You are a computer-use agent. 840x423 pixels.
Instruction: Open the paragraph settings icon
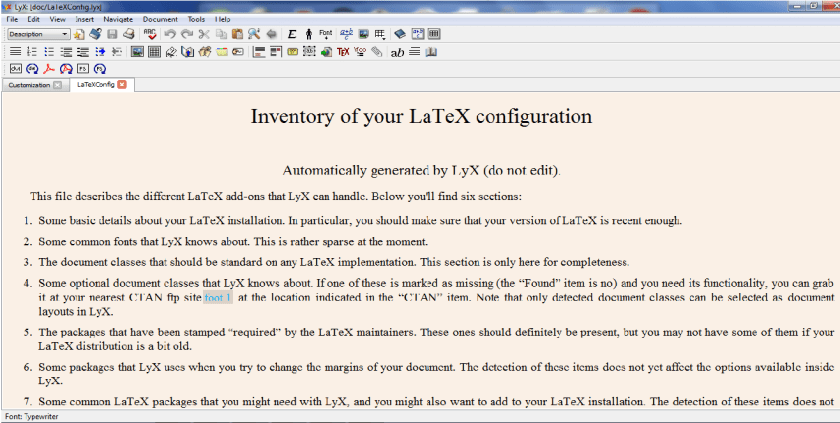(415, 52)
